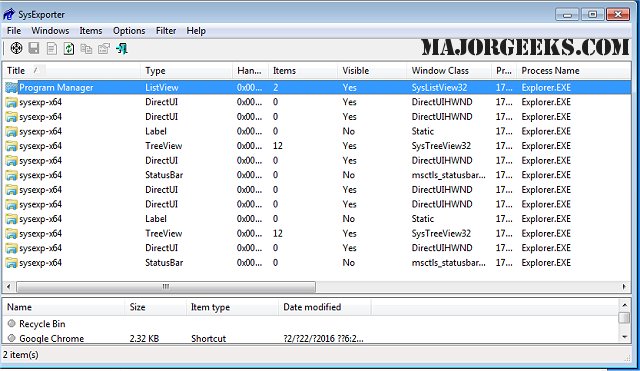Click the HTML report page toolbar icon

pyautogui.click(x=51, y=49)
